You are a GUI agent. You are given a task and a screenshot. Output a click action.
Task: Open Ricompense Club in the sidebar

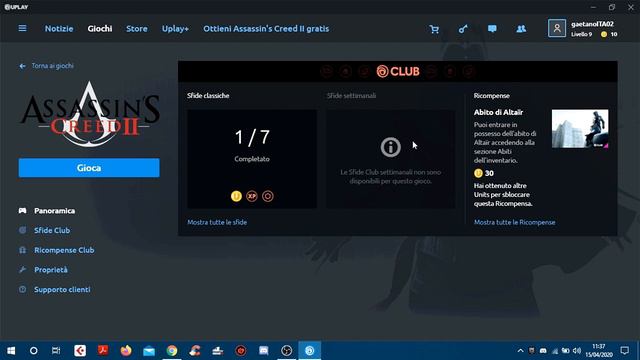64,250
